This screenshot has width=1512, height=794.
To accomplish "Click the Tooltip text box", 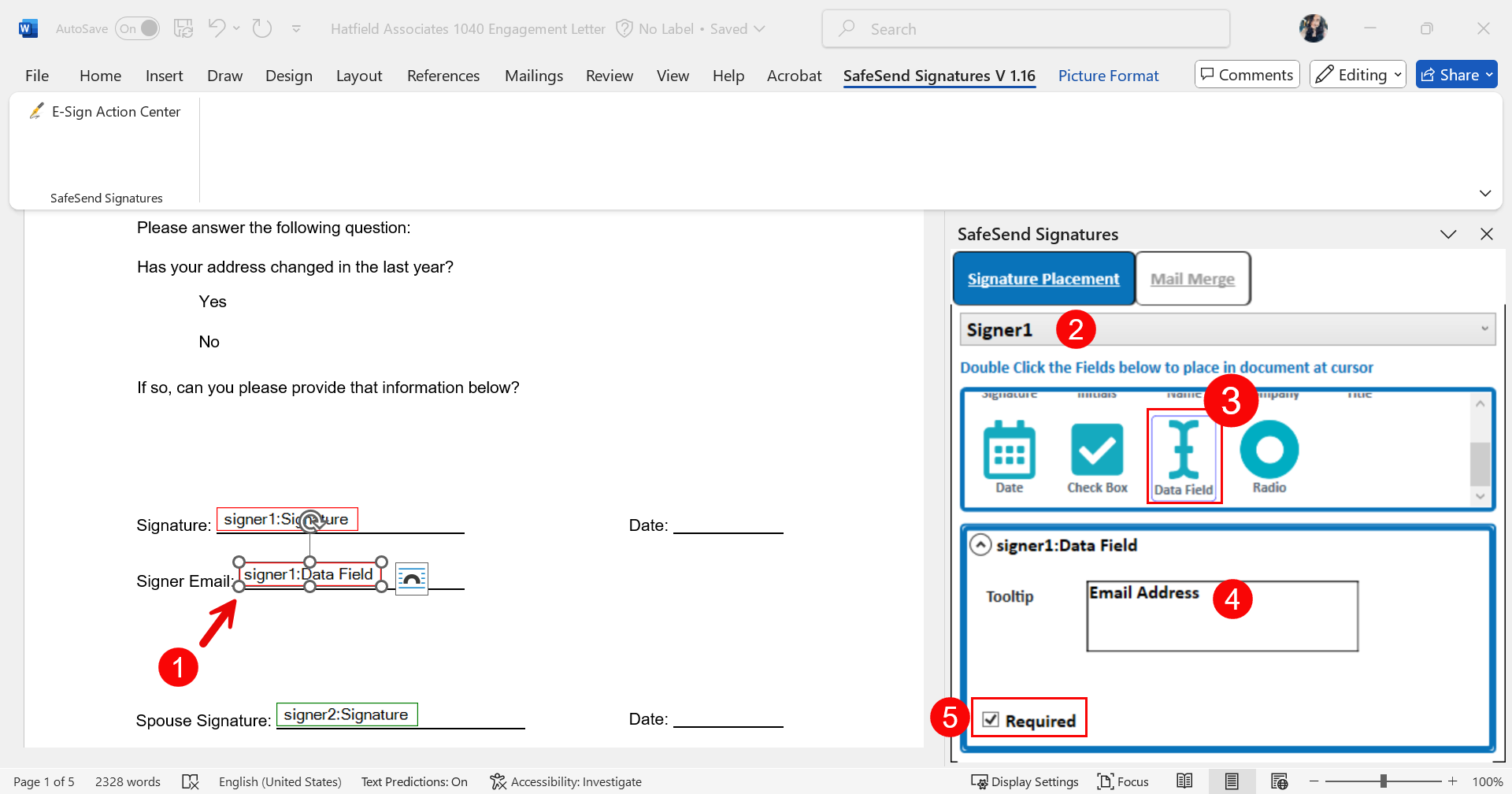I will (x=1222, y=616).
